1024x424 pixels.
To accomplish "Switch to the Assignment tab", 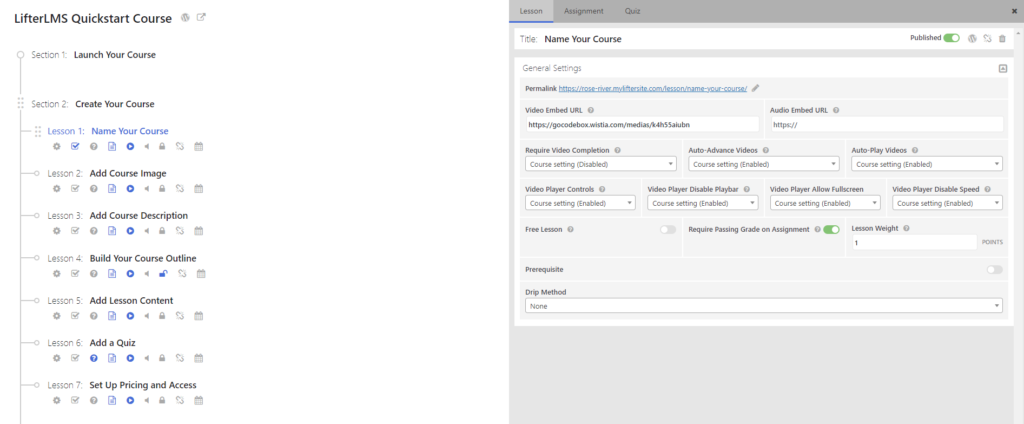I will (x=584, y=11).
